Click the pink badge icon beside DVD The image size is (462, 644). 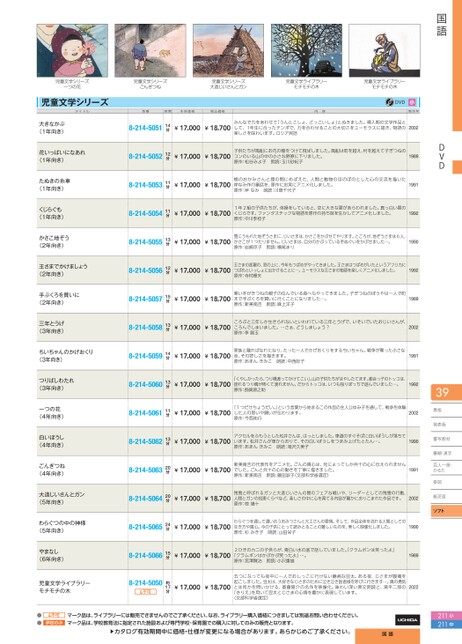pos(412,102)
